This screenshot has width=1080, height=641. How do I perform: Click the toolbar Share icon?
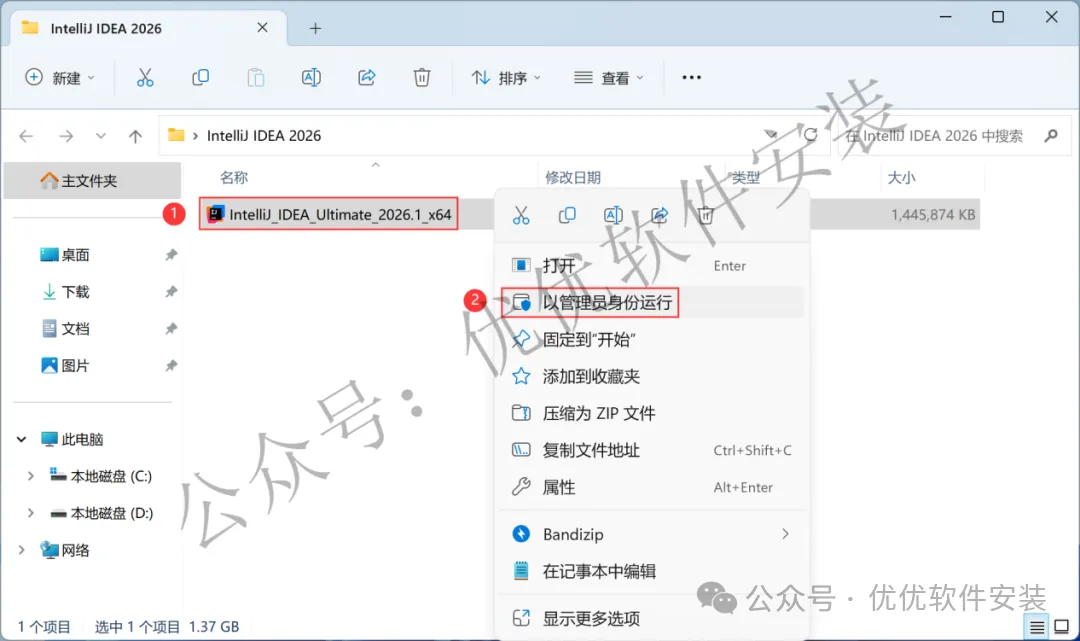(x=366, y=78)
